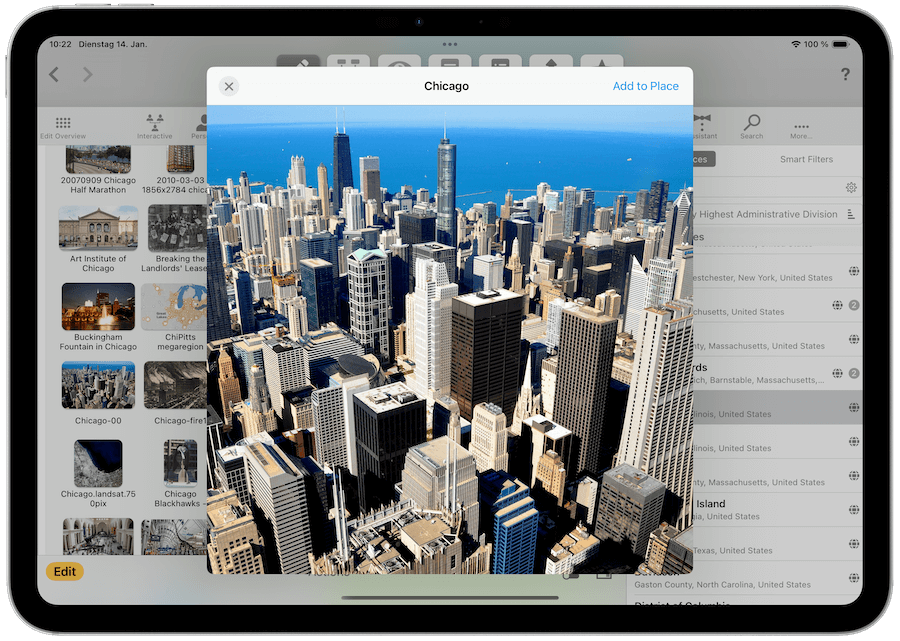Click the sort bars icon in sort field
Image resolution: width=900 pixels, height=641 pixels.
coord(851,214)
